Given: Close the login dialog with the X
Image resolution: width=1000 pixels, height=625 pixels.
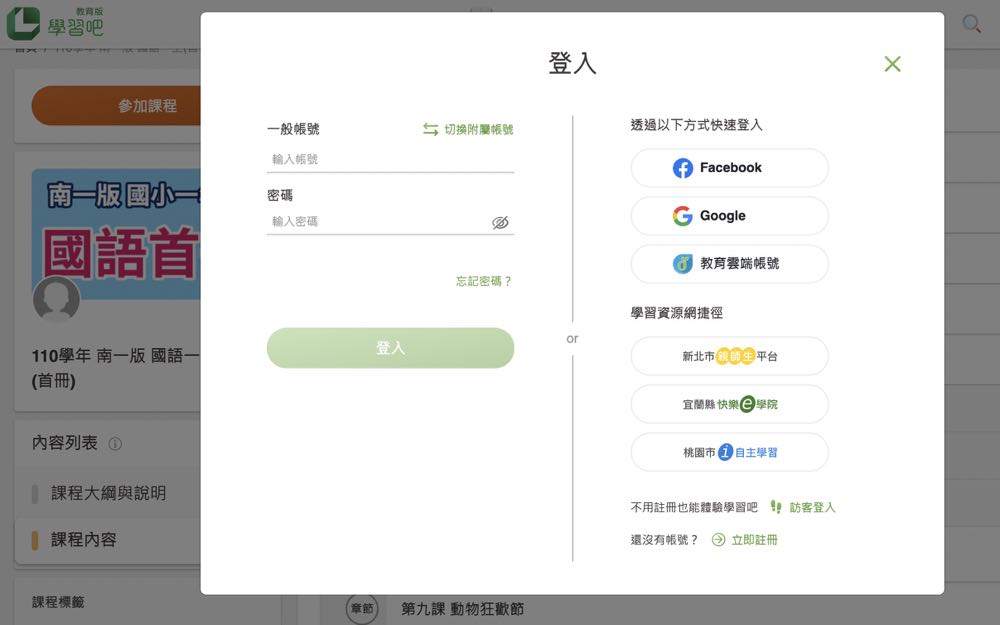Looking at the screenshot, I should [892, 64].
